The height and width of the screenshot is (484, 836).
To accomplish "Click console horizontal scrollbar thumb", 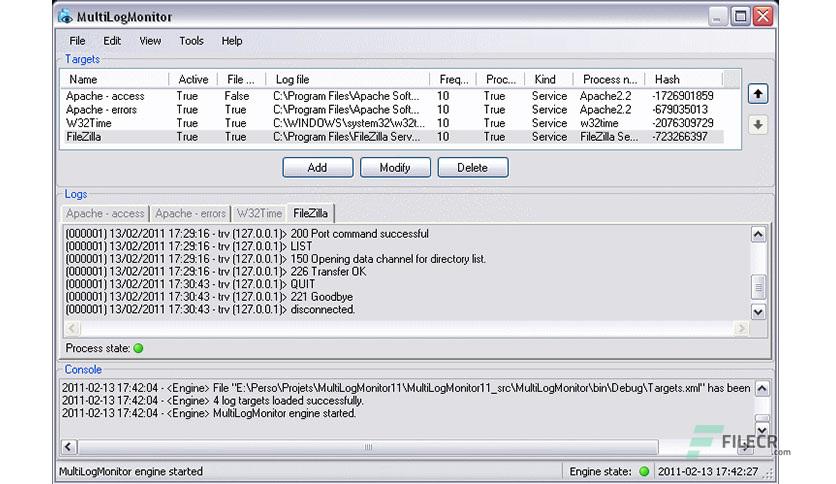I will pos(368,447).
